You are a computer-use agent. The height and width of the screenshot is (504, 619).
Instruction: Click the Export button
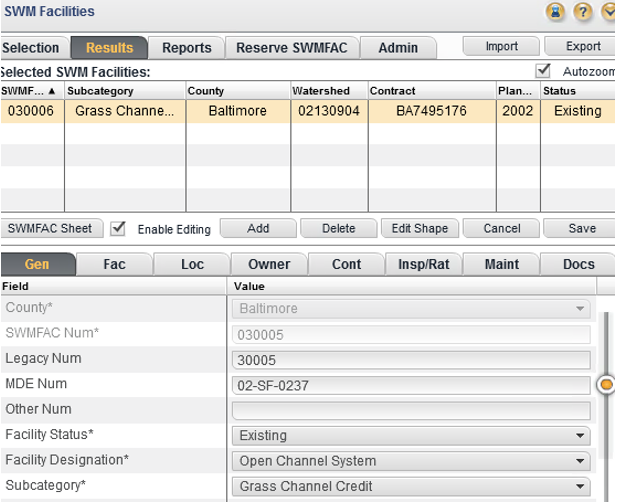581,46
